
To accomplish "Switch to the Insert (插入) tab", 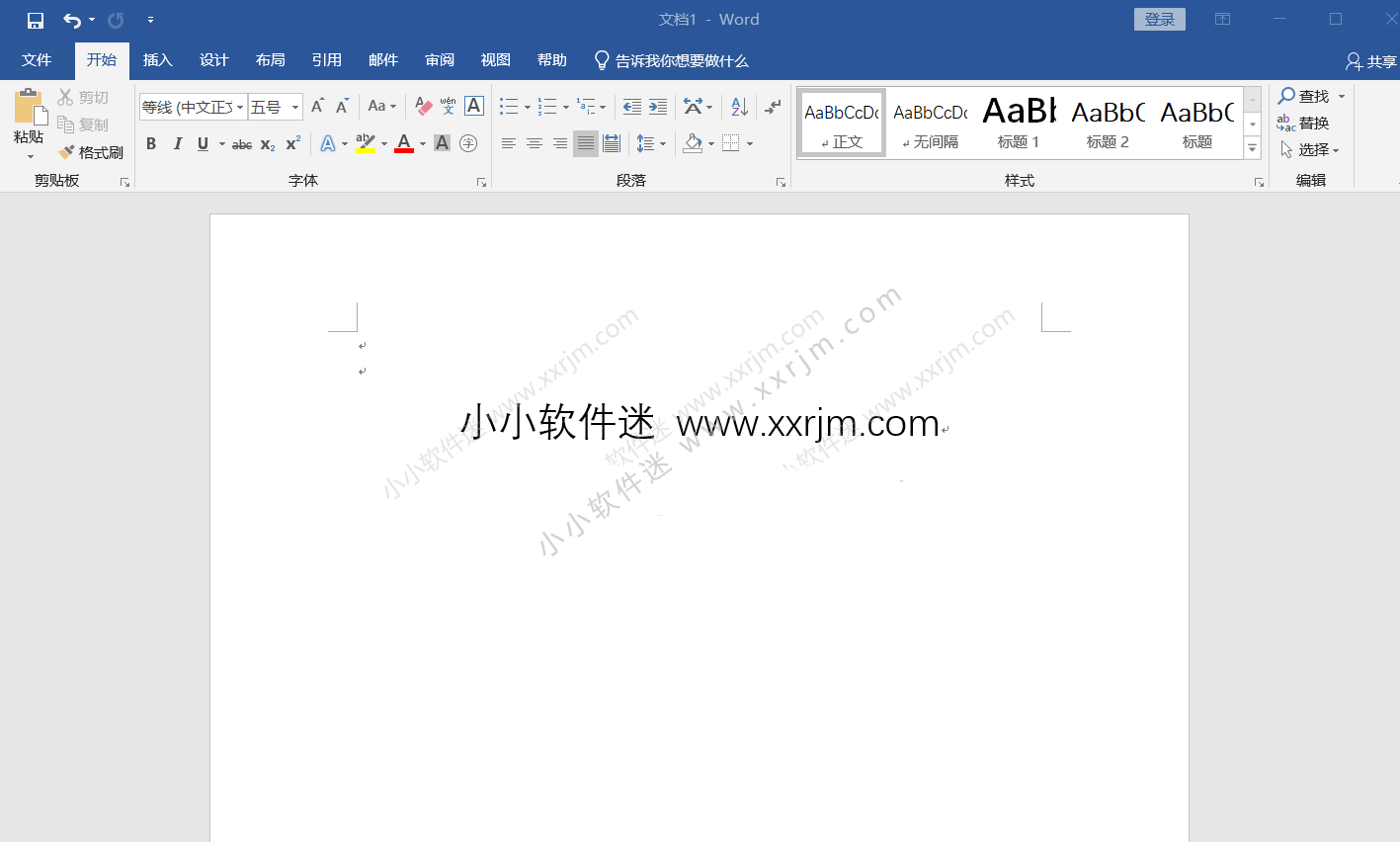I will coord(158,60).
